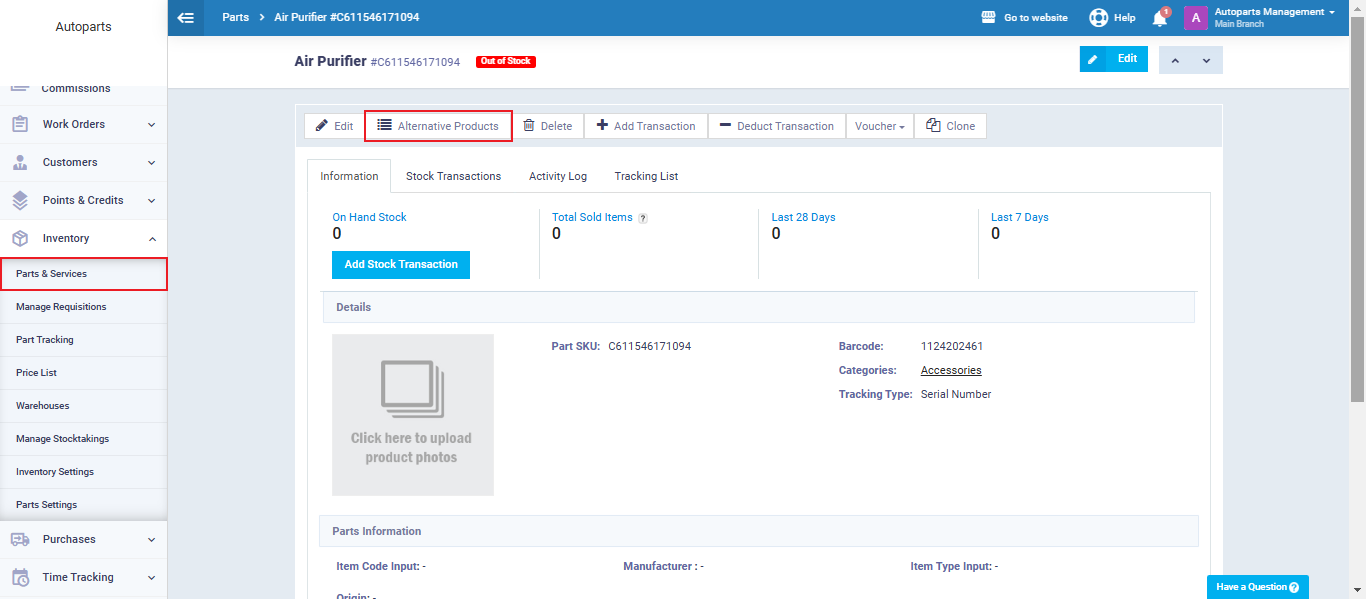
Task: Click the question icon in Have a Question
Action: point(1294,587)
